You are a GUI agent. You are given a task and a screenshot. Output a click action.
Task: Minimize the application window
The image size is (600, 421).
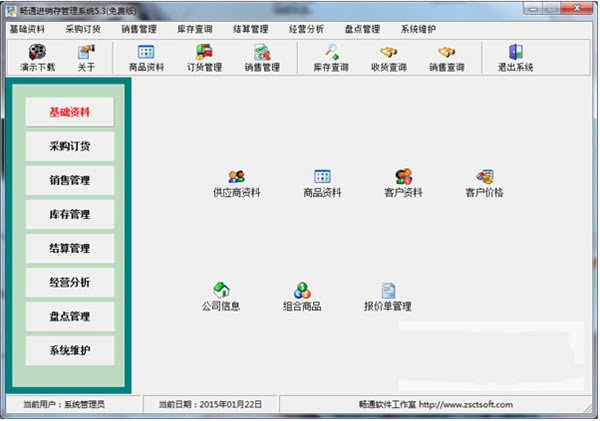click(x=533, y=8)
